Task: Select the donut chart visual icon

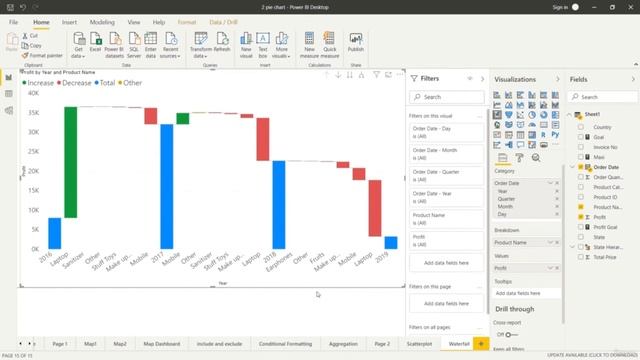Action: (544, 115)
